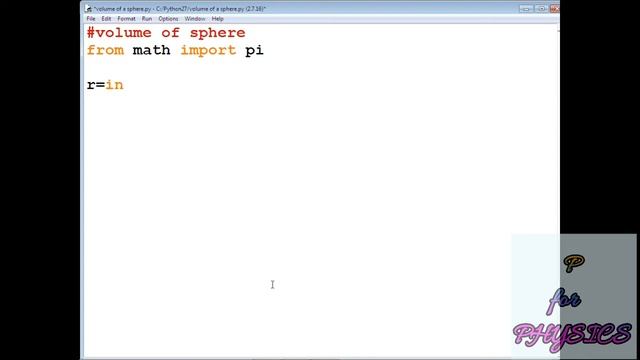Open the Options menu
Screen dimensions: 640x360
pyautogui.click(x=168, y=19)
